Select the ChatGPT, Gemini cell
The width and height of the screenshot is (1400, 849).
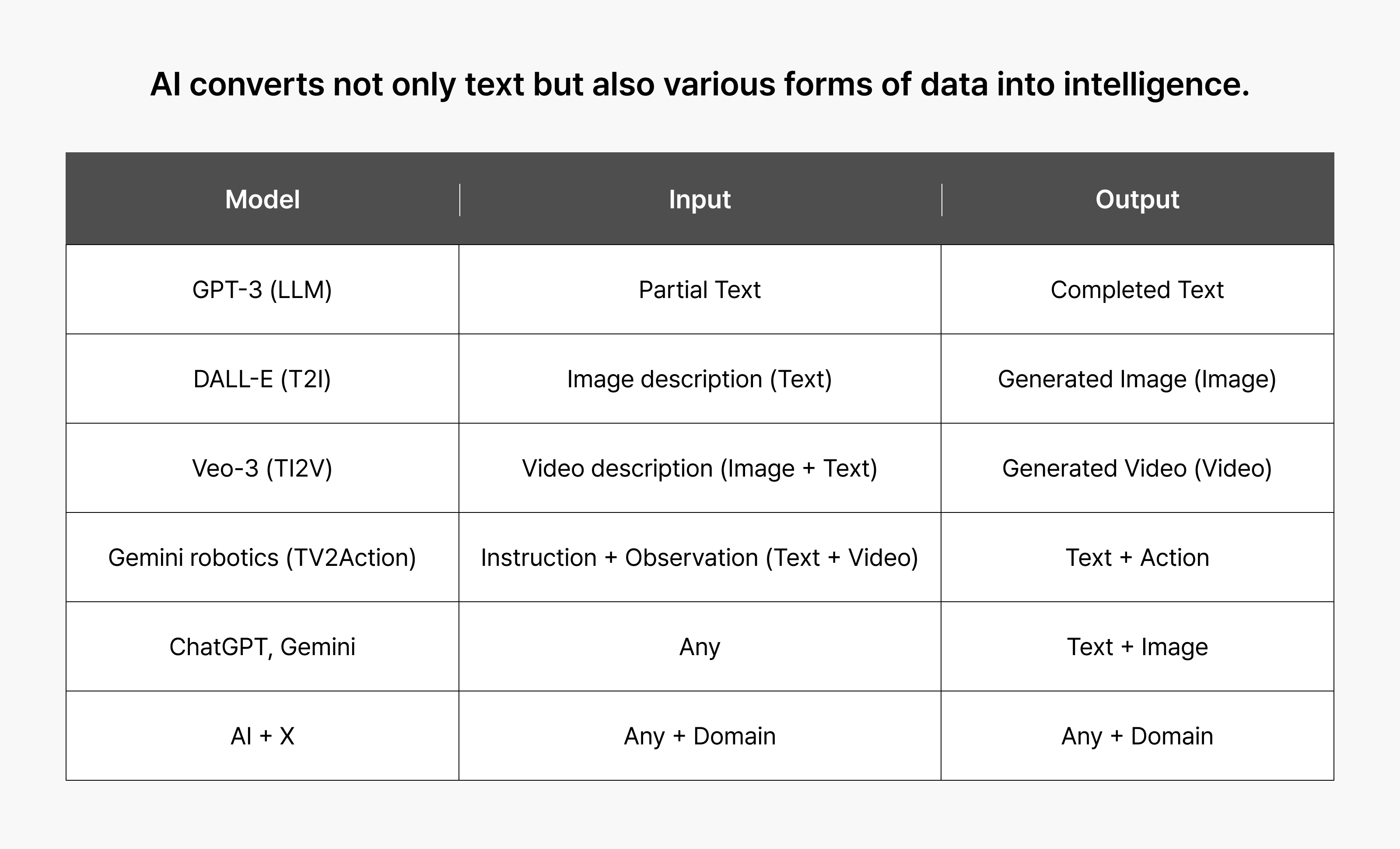coord(262,647)
